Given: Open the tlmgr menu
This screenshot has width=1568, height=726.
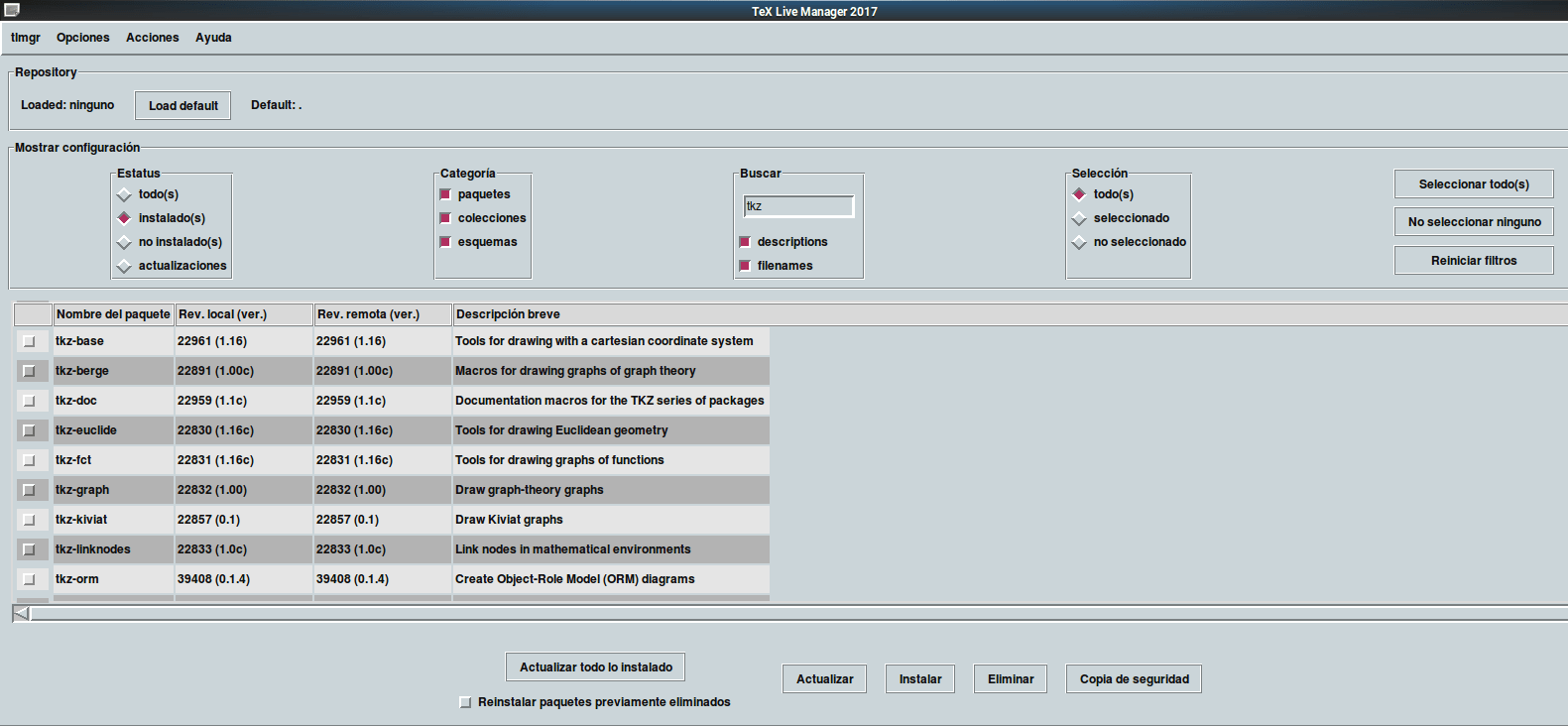Looking at the screenshot, I should [26, 38].
